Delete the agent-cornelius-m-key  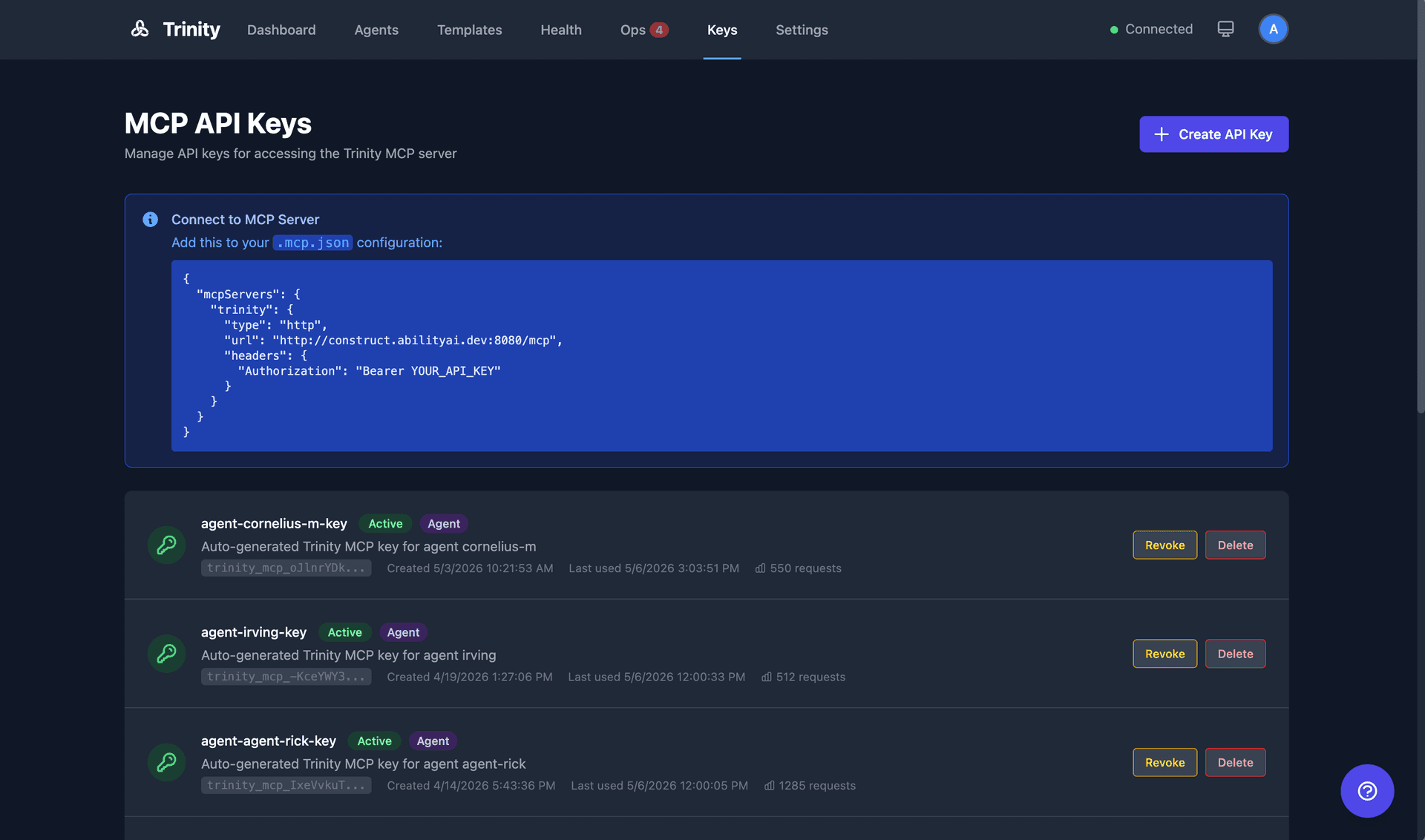(1235, 545)
